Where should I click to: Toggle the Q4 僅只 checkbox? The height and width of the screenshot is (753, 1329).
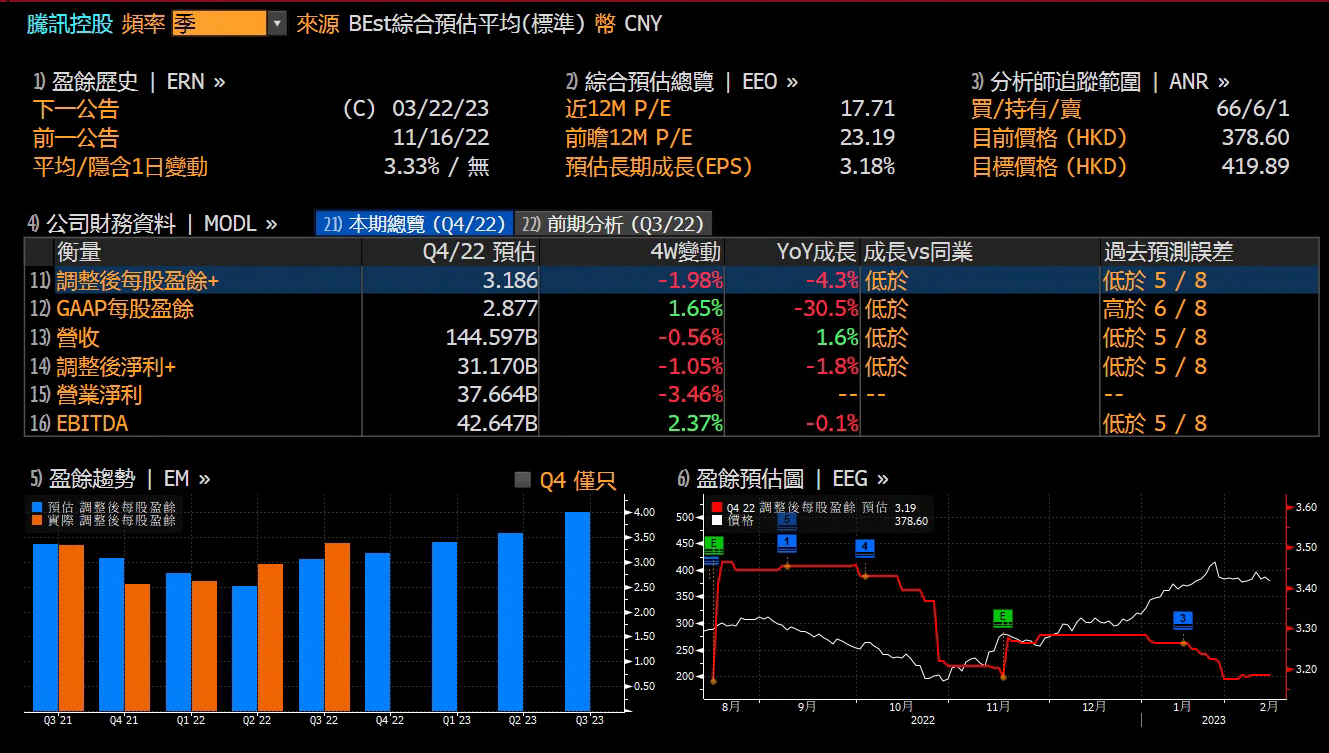[522, 480]
